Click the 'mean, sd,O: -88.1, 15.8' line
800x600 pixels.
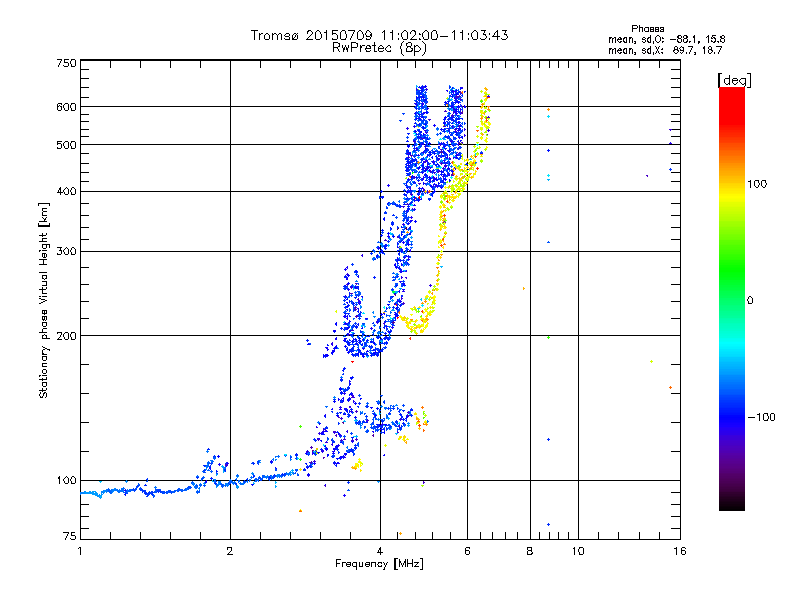[666, 39]
